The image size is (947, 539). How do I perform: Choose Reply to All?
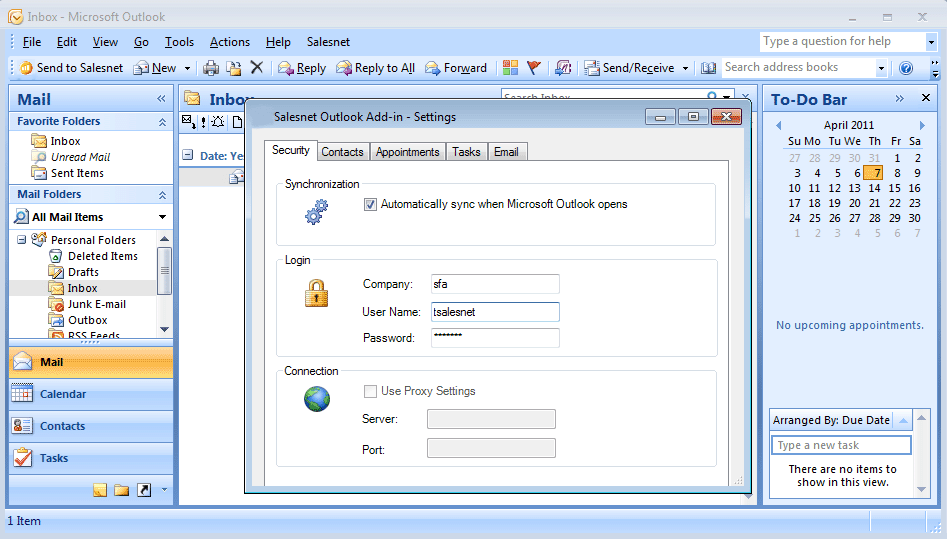click(376, 68)
